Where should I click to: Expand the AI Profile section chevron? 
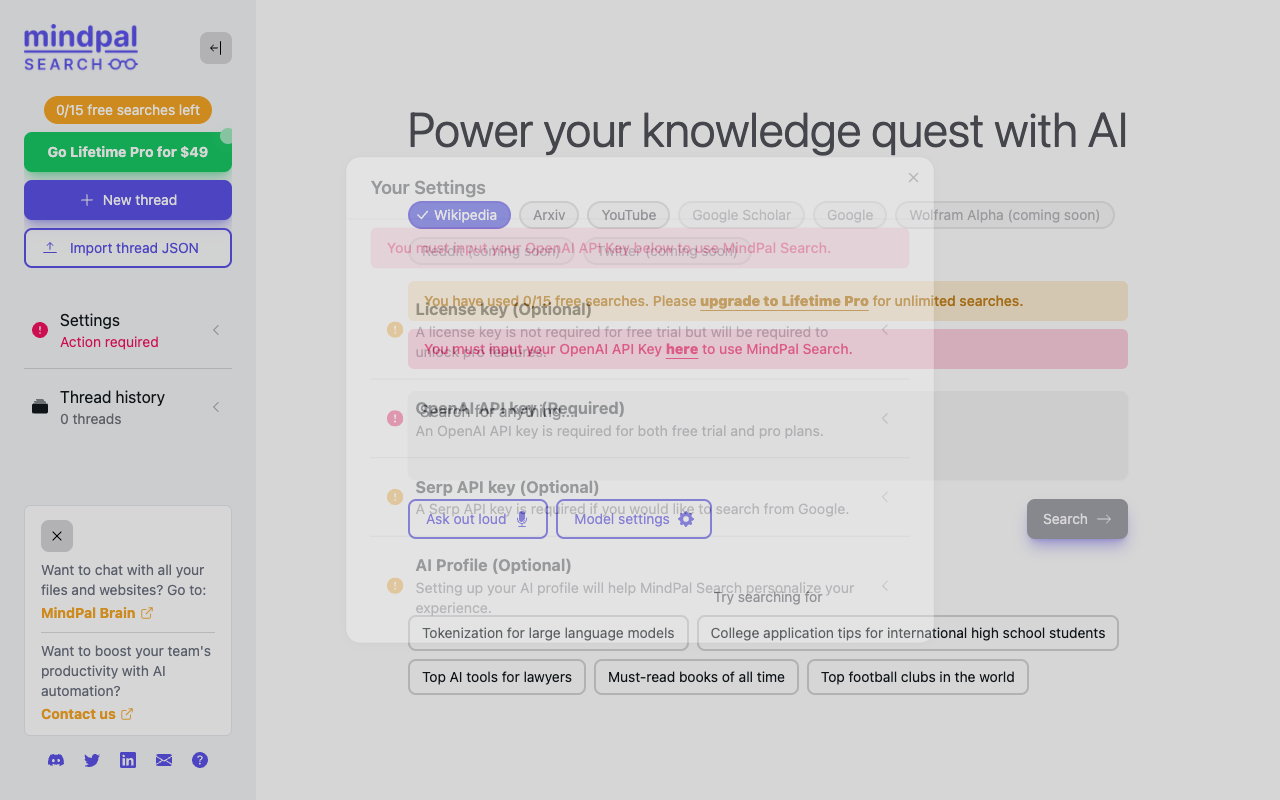point(885,585)
